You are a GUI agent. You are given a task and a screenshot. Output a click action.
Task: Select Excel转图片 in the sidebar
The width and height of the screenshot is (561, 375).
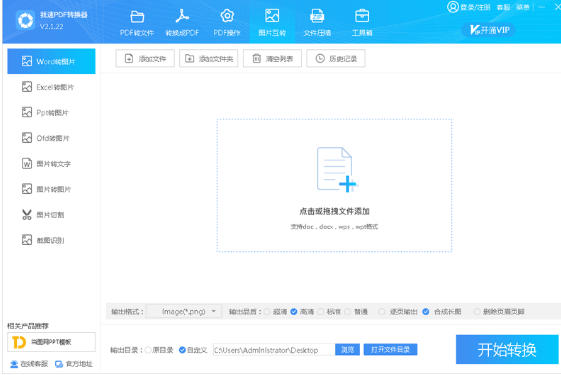pyautogui.click(x=52, y=87)
